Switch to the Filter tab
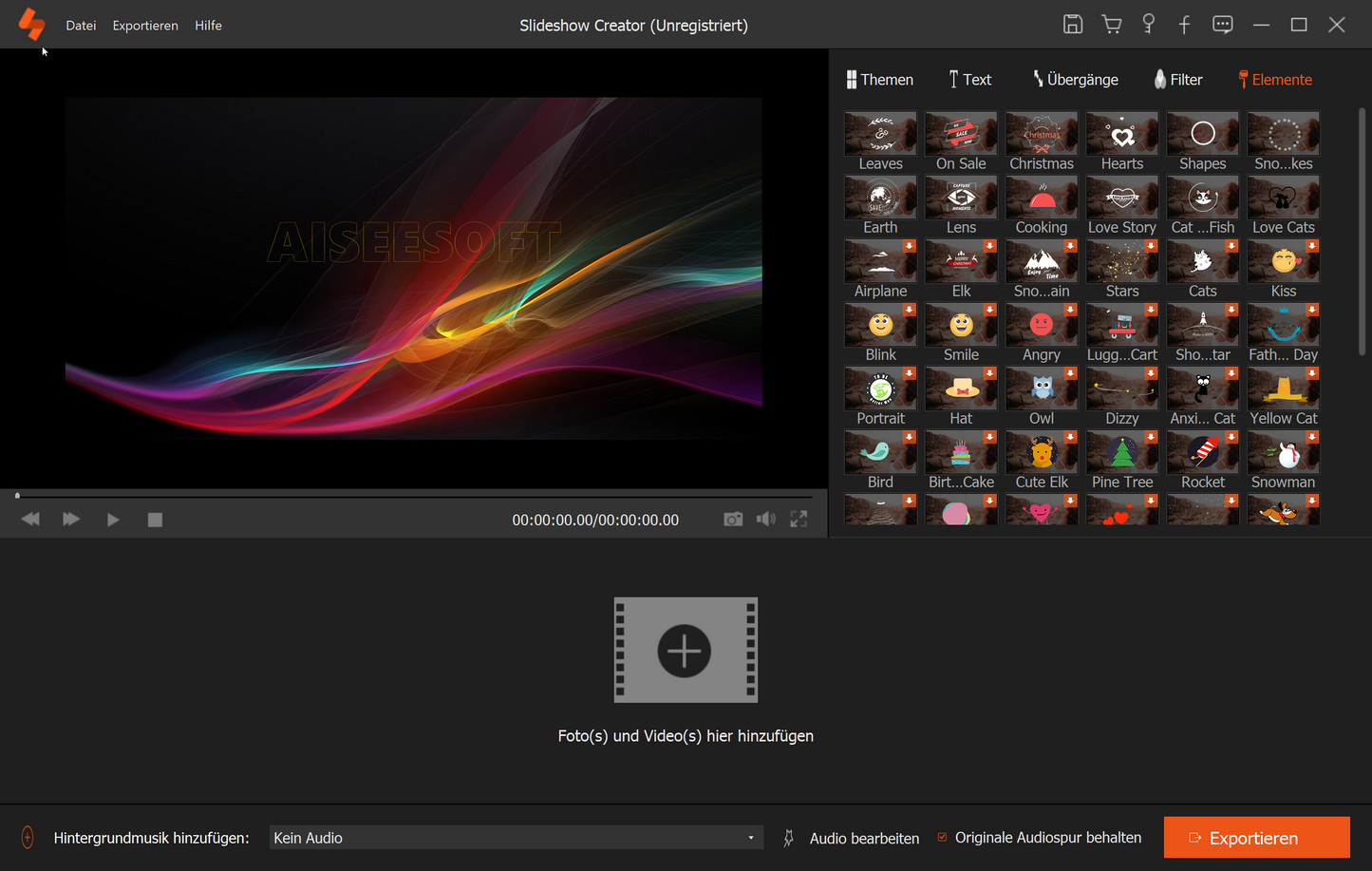 pos(1178,80)
